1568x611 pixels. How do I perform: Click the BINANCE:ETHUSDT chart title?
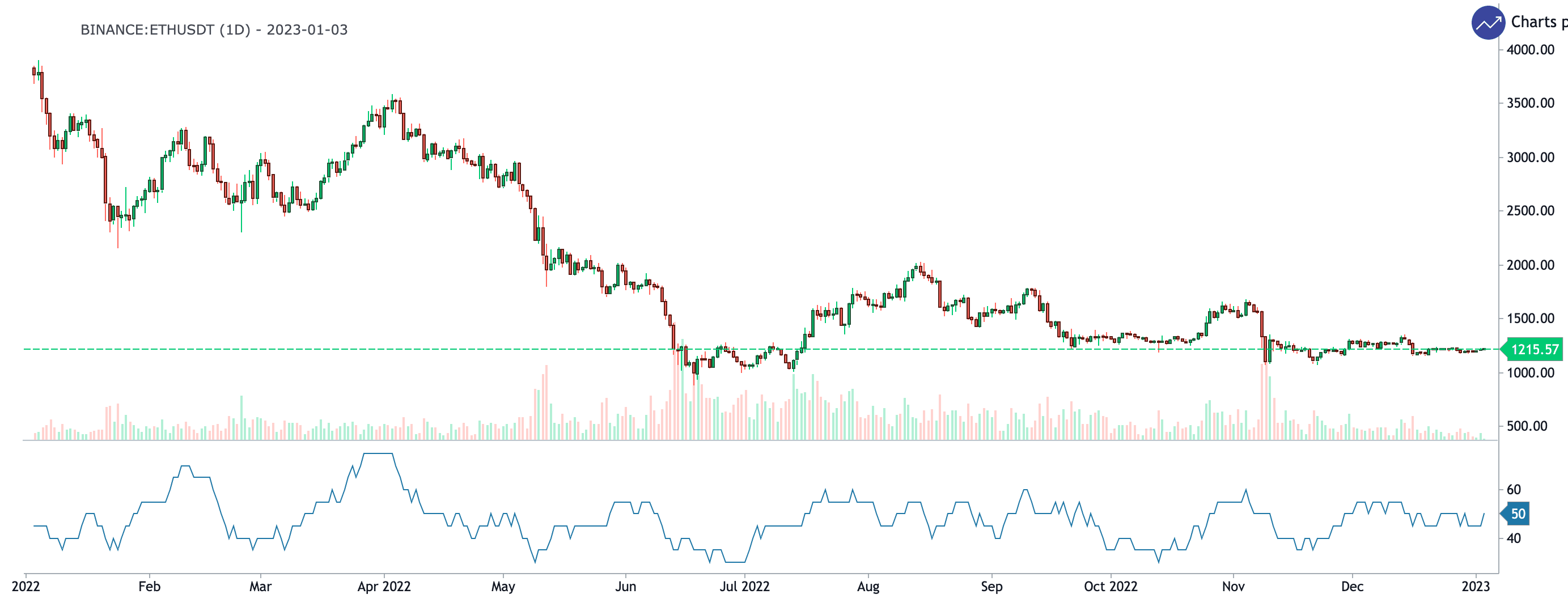(x=214, y=30)
